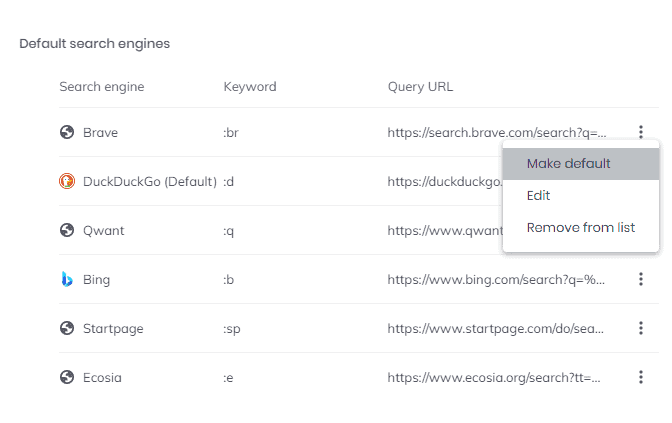Click the Bing query URL text
672x423 pixels.
coord(496,280)
